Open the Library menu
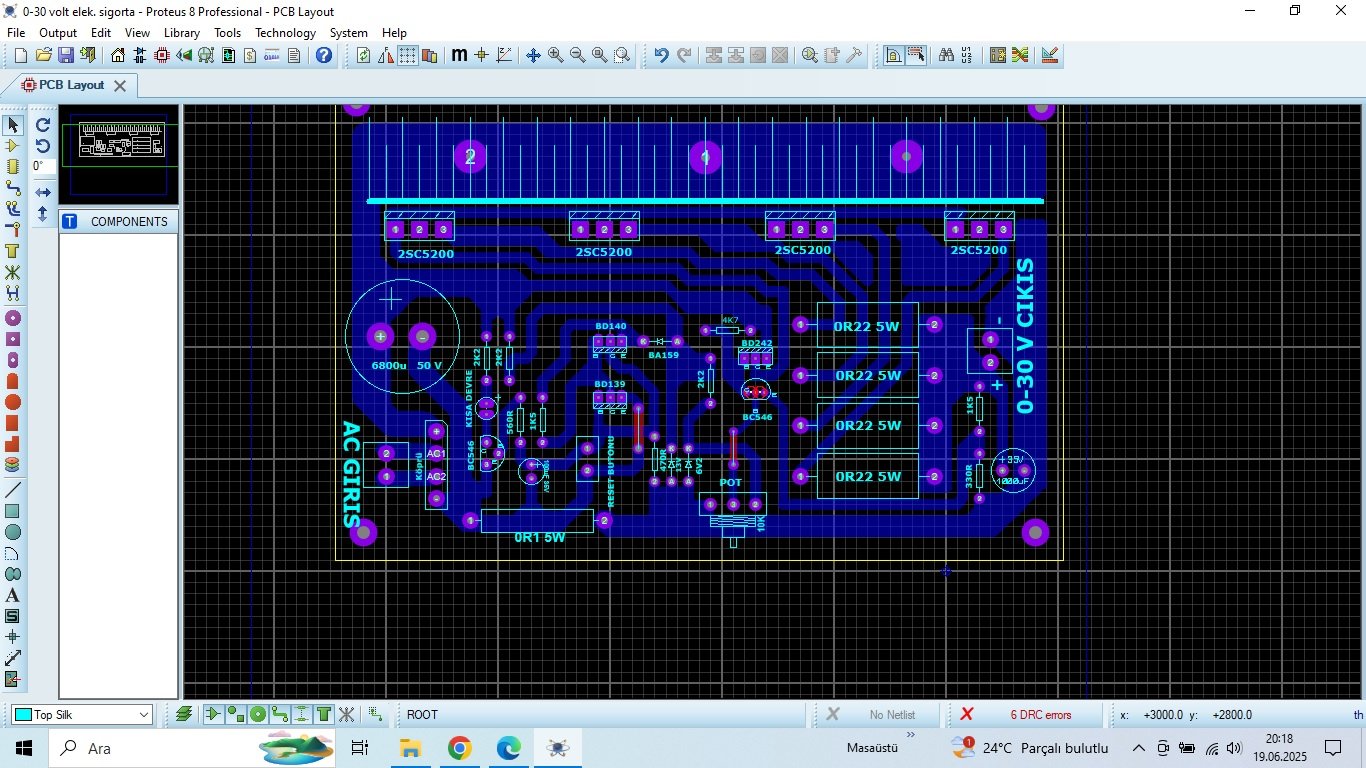 (182, 33)
